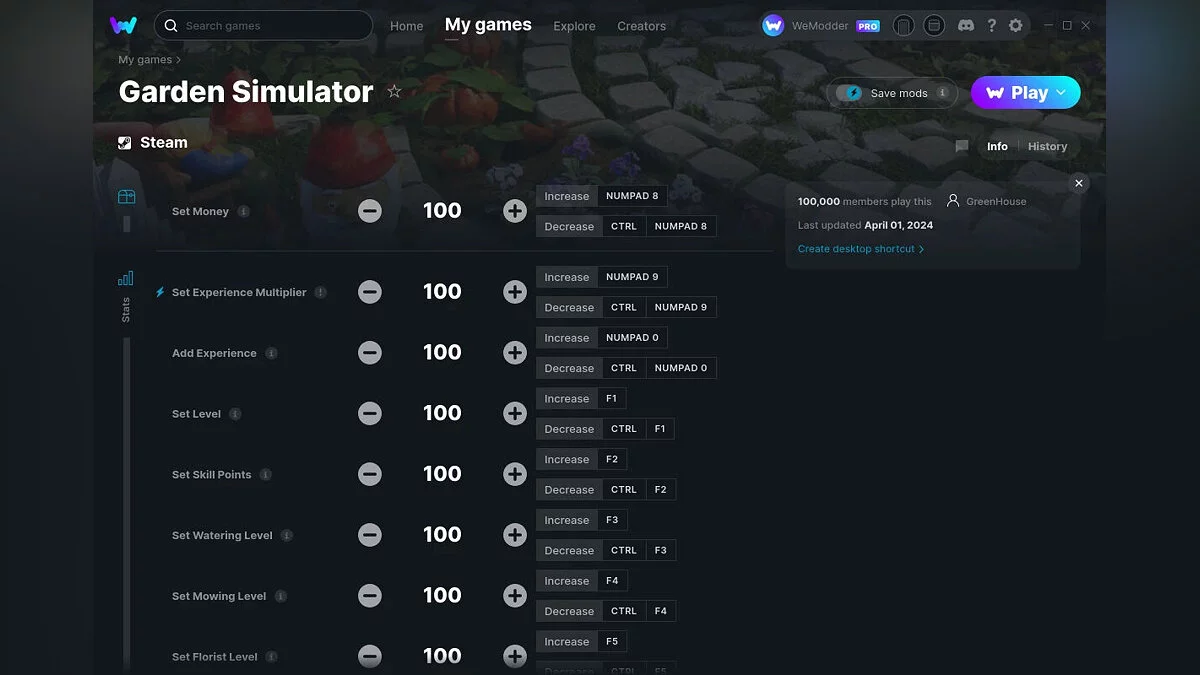The image size is (1200, 675).
Task: Open the Create desktop shortcut link
Action: click(858, 248)
